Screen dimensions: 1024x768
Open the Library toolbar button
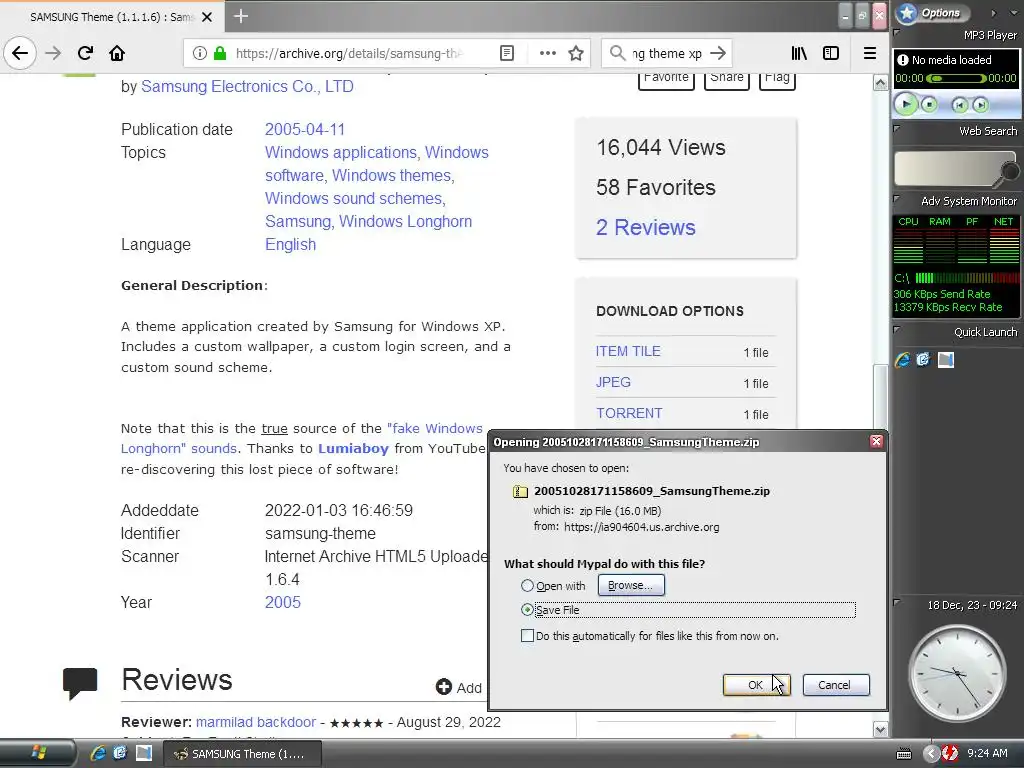tap(799, 53)
